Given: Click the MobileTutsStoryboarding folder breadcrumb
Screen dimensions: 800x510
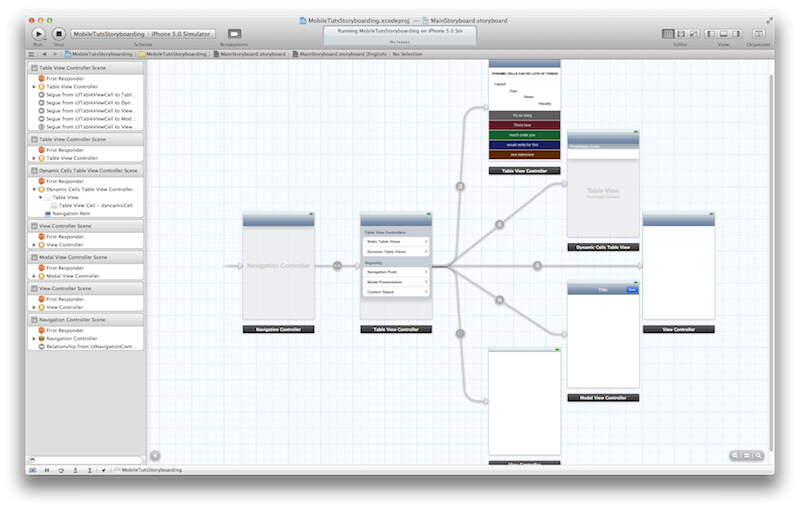Looking at the screenshot, I should [x=173, y=54].
